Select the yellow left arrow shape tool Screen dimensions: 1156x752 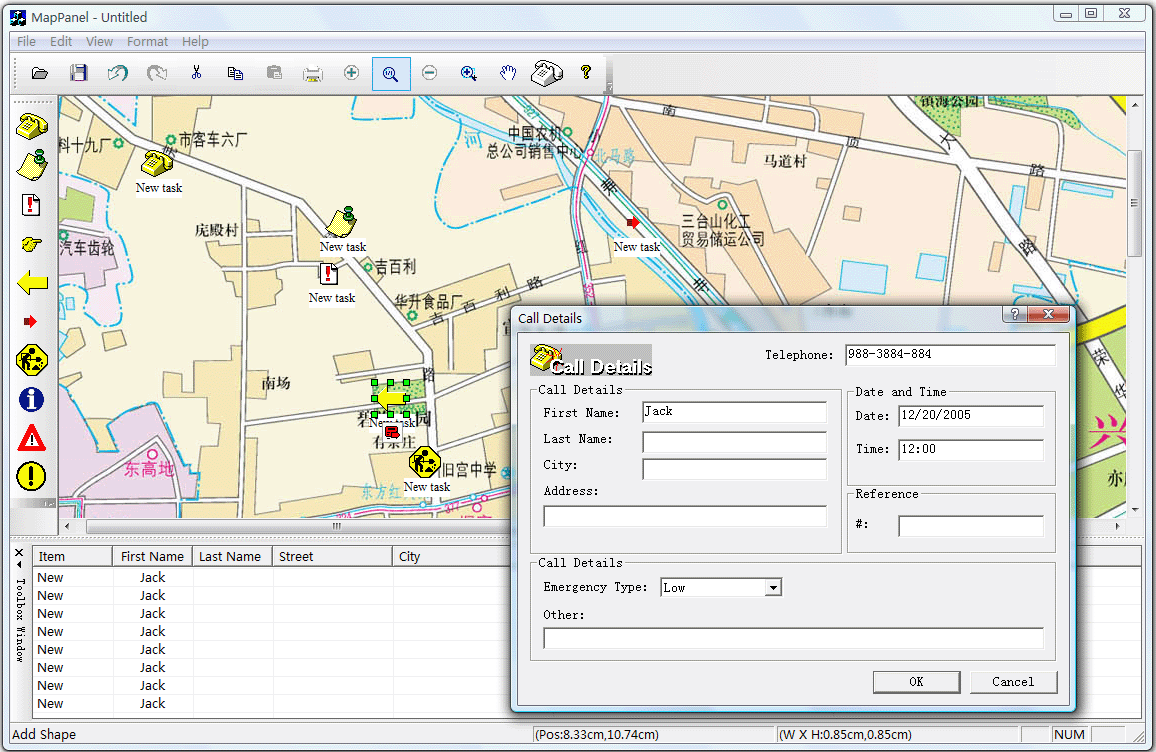click(32, 283)
